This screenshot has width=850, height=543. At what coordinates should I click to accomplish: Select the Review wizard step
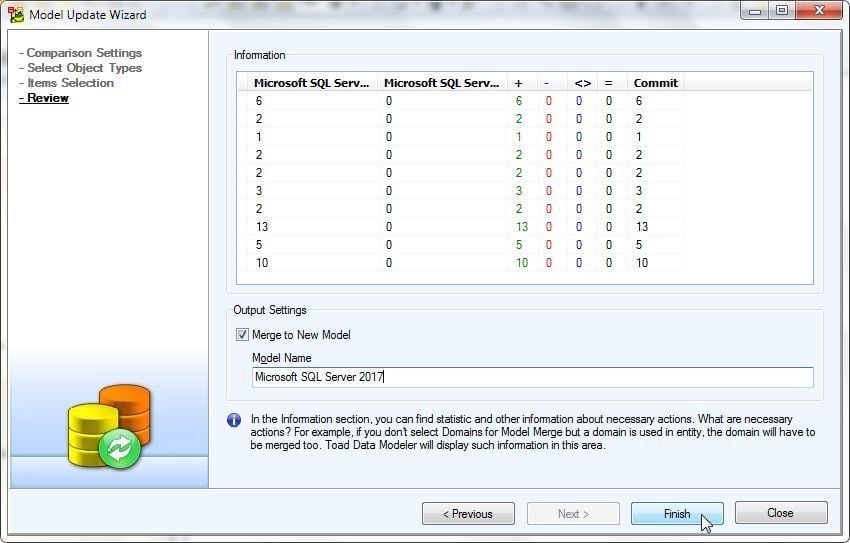(44, 98)
